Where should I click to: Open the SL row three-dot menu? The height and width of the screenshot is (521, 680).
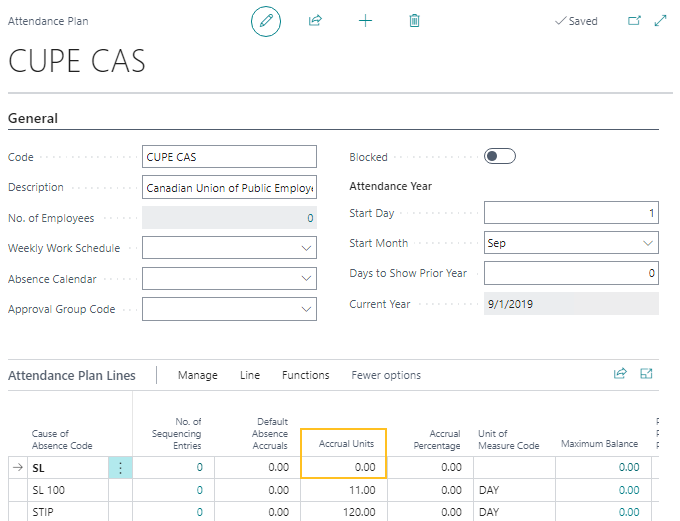(120, 468)
